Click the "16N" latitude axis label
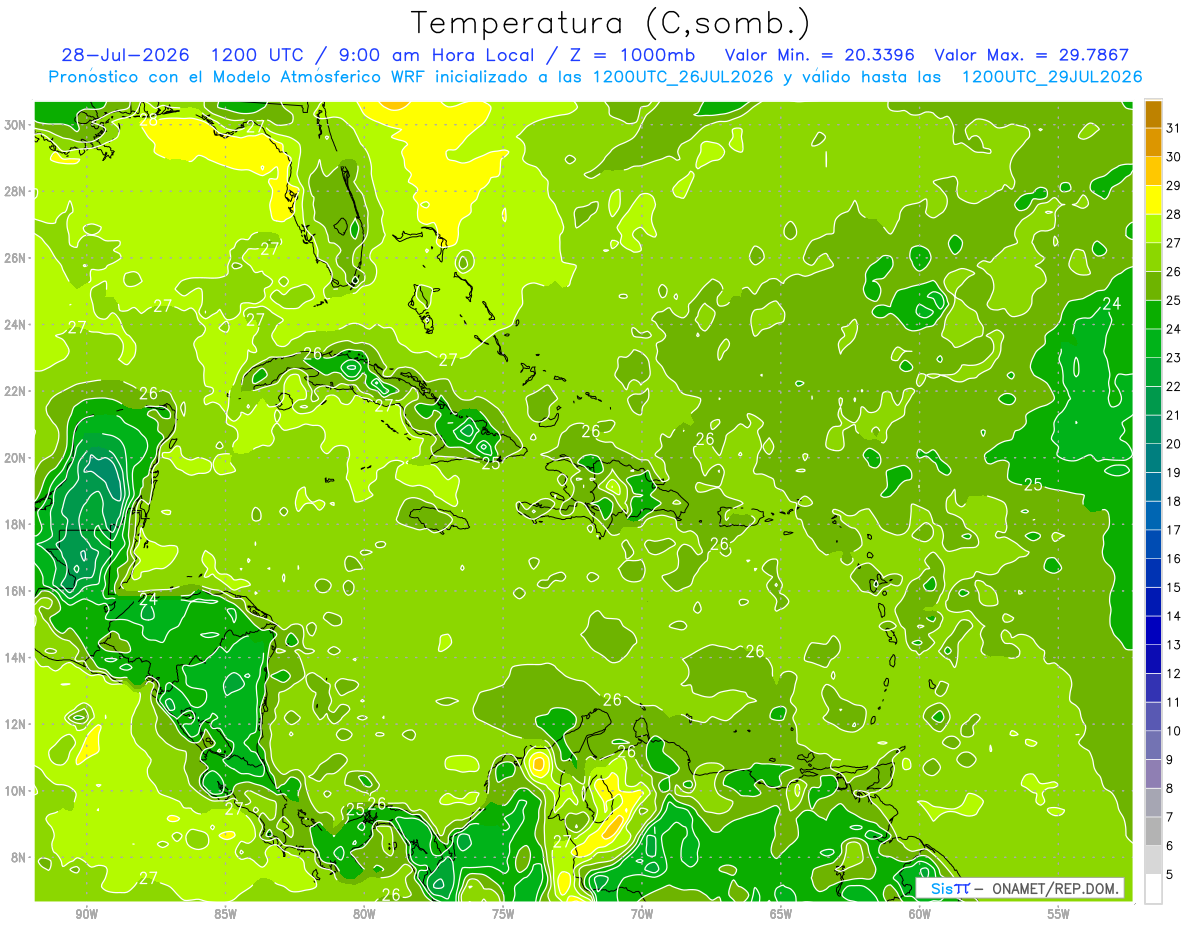This screenshot has height=927, width=1200. click(17, 591)
